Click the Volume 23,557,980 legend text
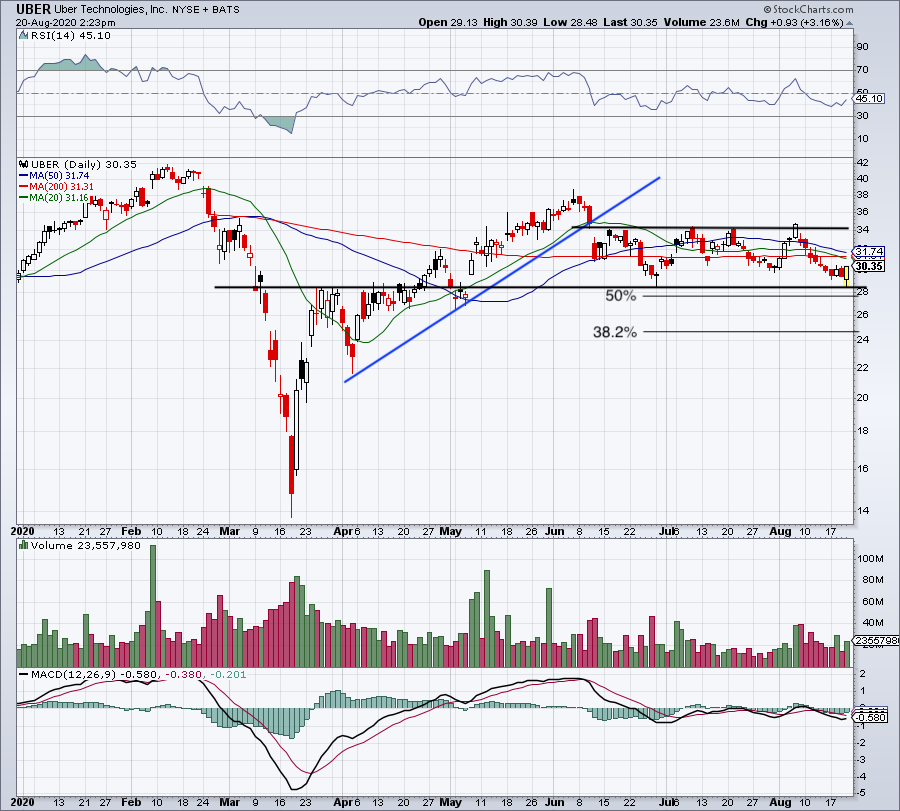This screenshot has height=811, width=900. click(86, 546)
